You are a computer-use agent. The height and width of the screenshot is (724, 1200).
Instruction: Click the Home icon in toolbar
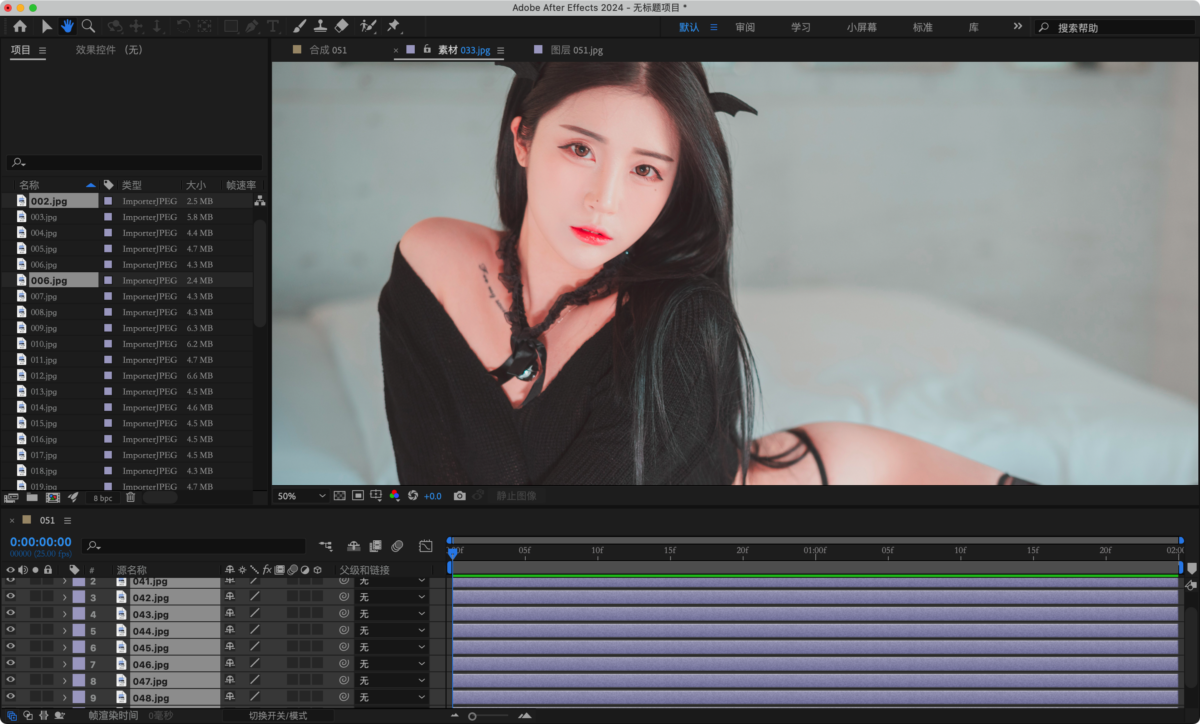(x=19, y=26)
